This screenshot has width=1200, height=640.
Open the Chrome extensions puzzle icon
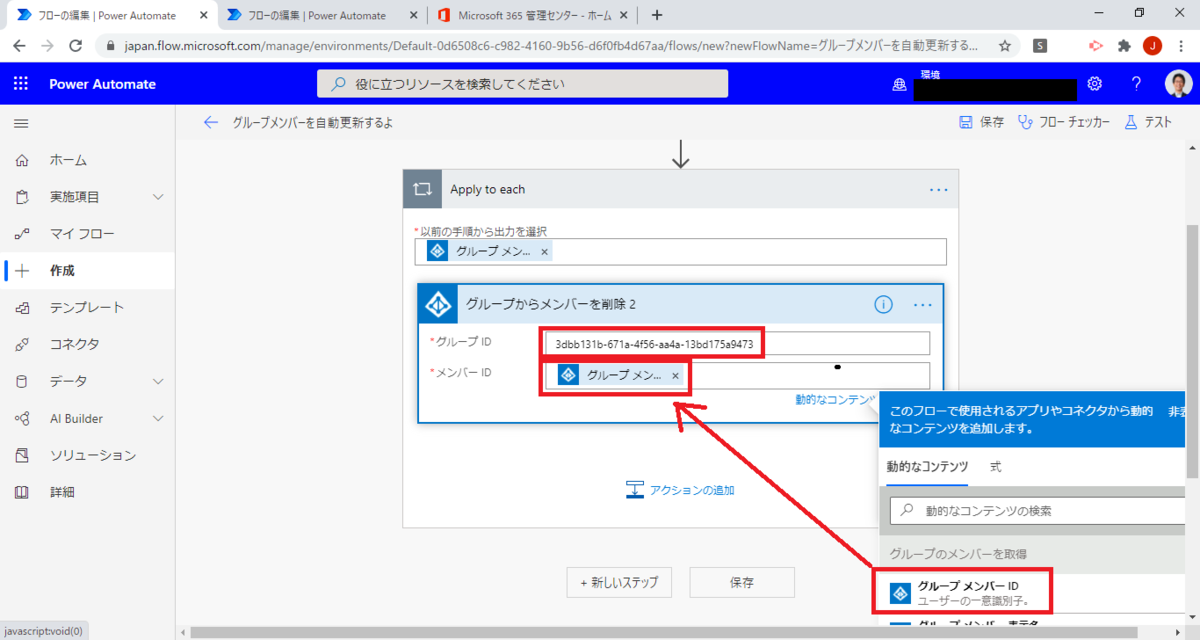click(1124, 46)
